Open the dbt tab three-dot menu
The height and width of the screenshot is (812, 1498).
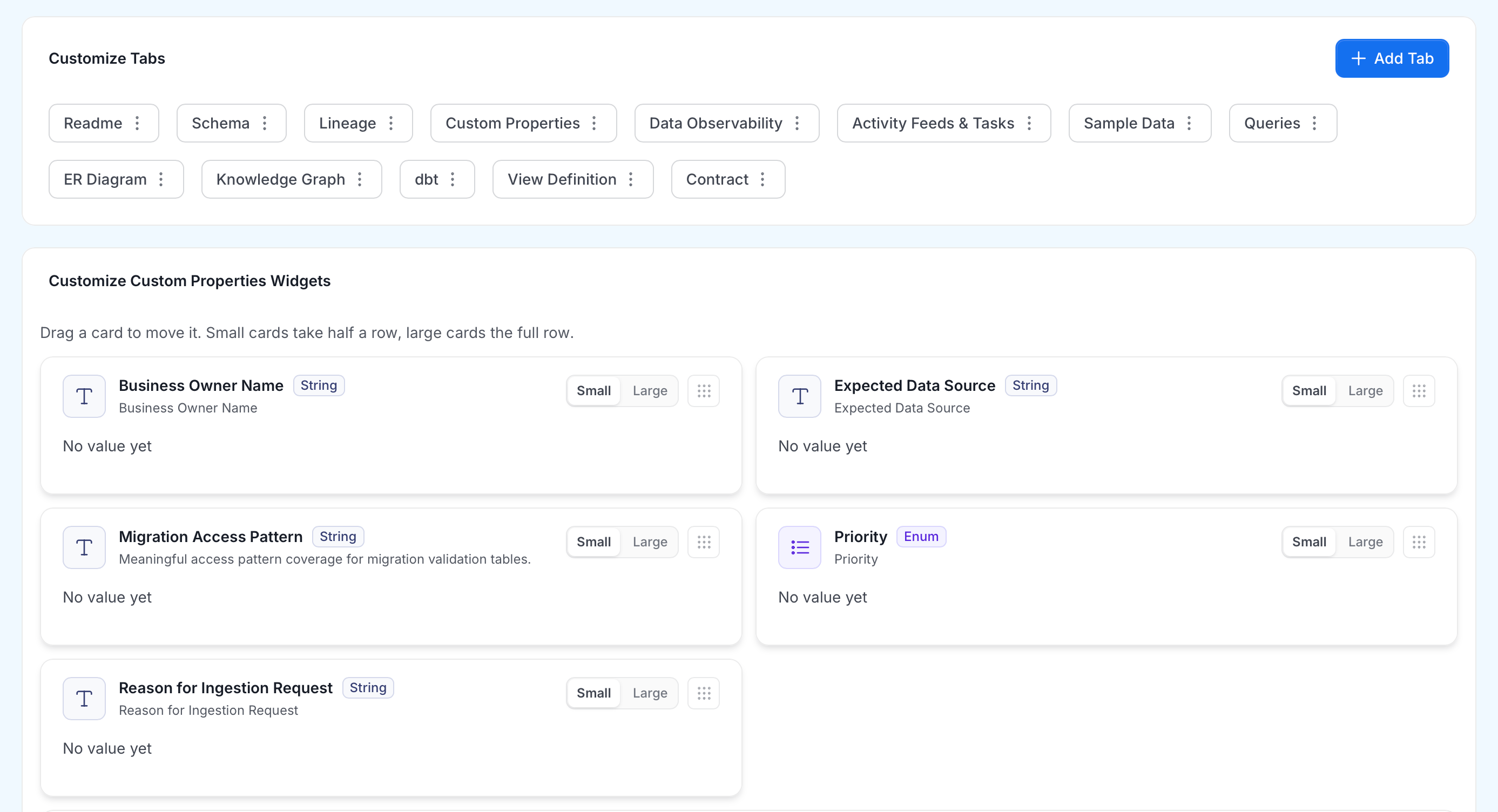pos(453,180)
